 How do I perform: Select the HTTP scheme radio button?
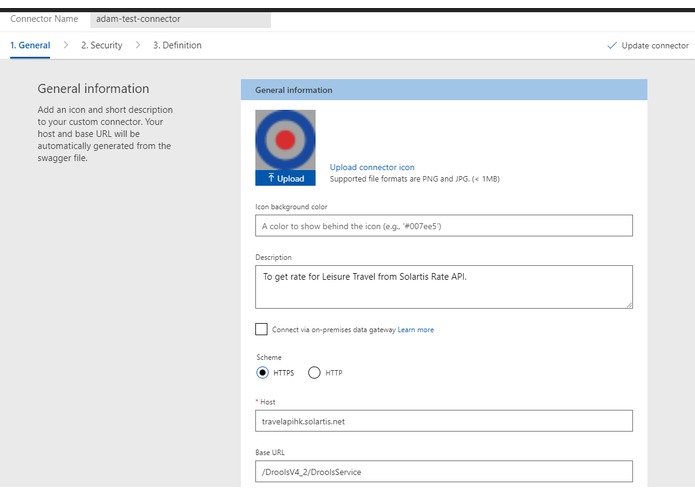[314, 373]
